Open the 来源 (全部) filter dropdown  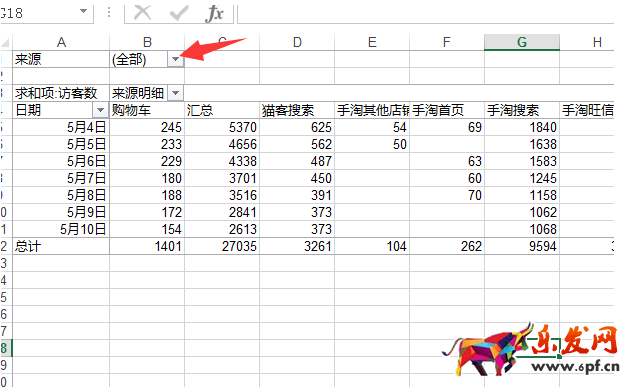click(175, 59)
